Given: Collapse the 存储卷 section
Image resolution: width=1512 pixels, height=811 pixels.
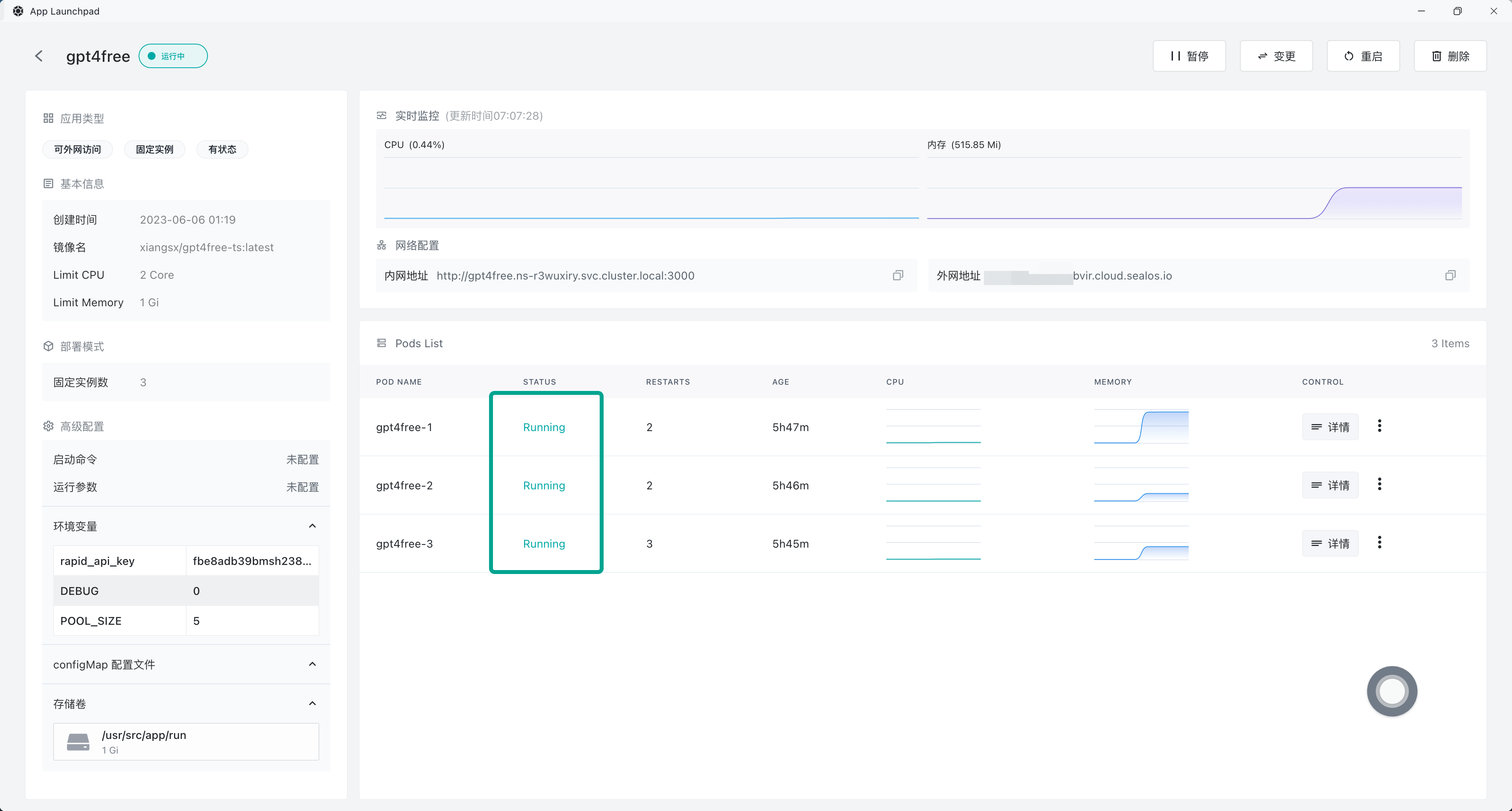Looking at the screenshot, I should [x=312, y=703].
